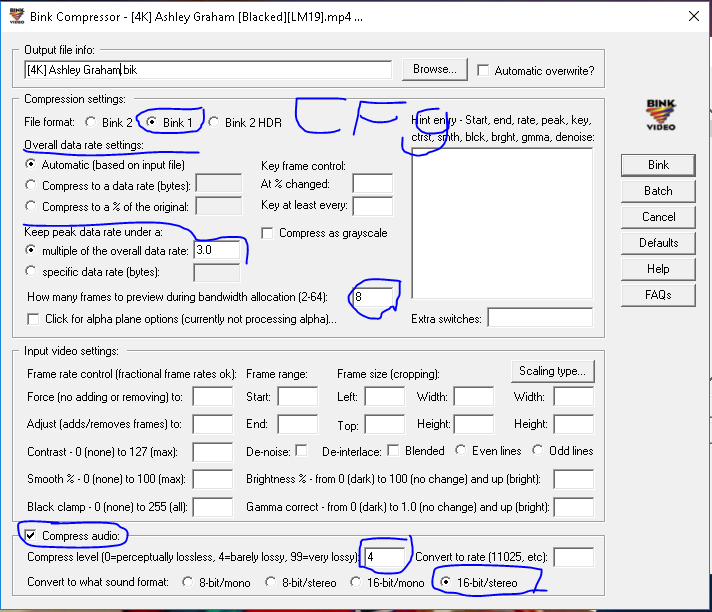The width and height of the screenshot is (712, 612).
Task: Close the Bink Compressor window
Action: [693, 16]
